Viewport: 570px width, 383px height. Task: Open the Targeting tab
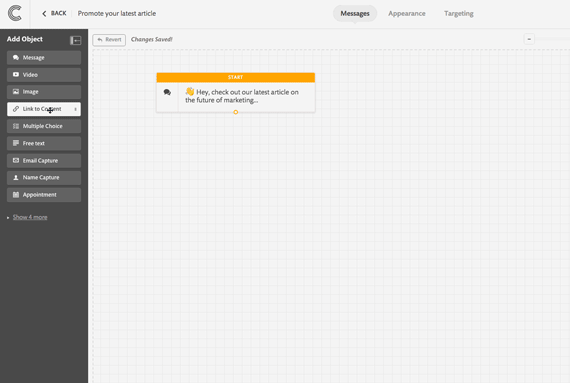[458, 13]
